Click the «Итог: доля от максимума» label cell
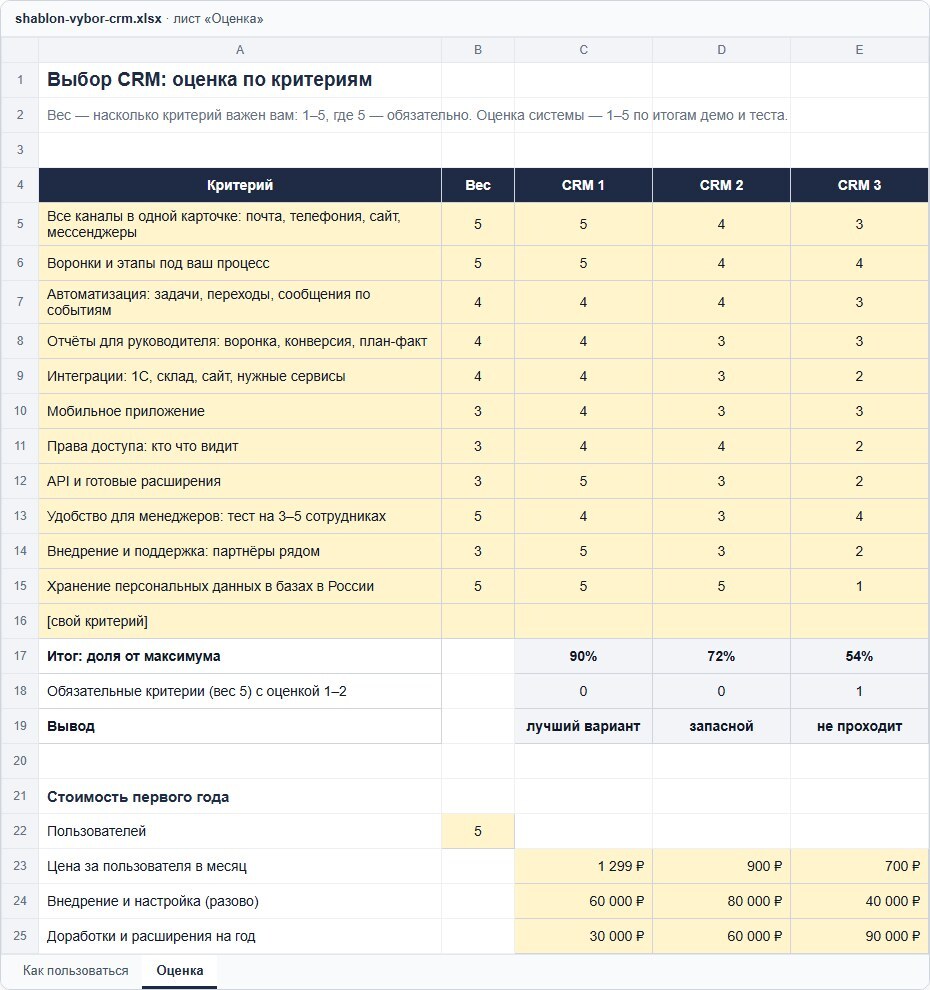This screenshot has height=990, width=930. pyautogui.click(x=240, y=656)
